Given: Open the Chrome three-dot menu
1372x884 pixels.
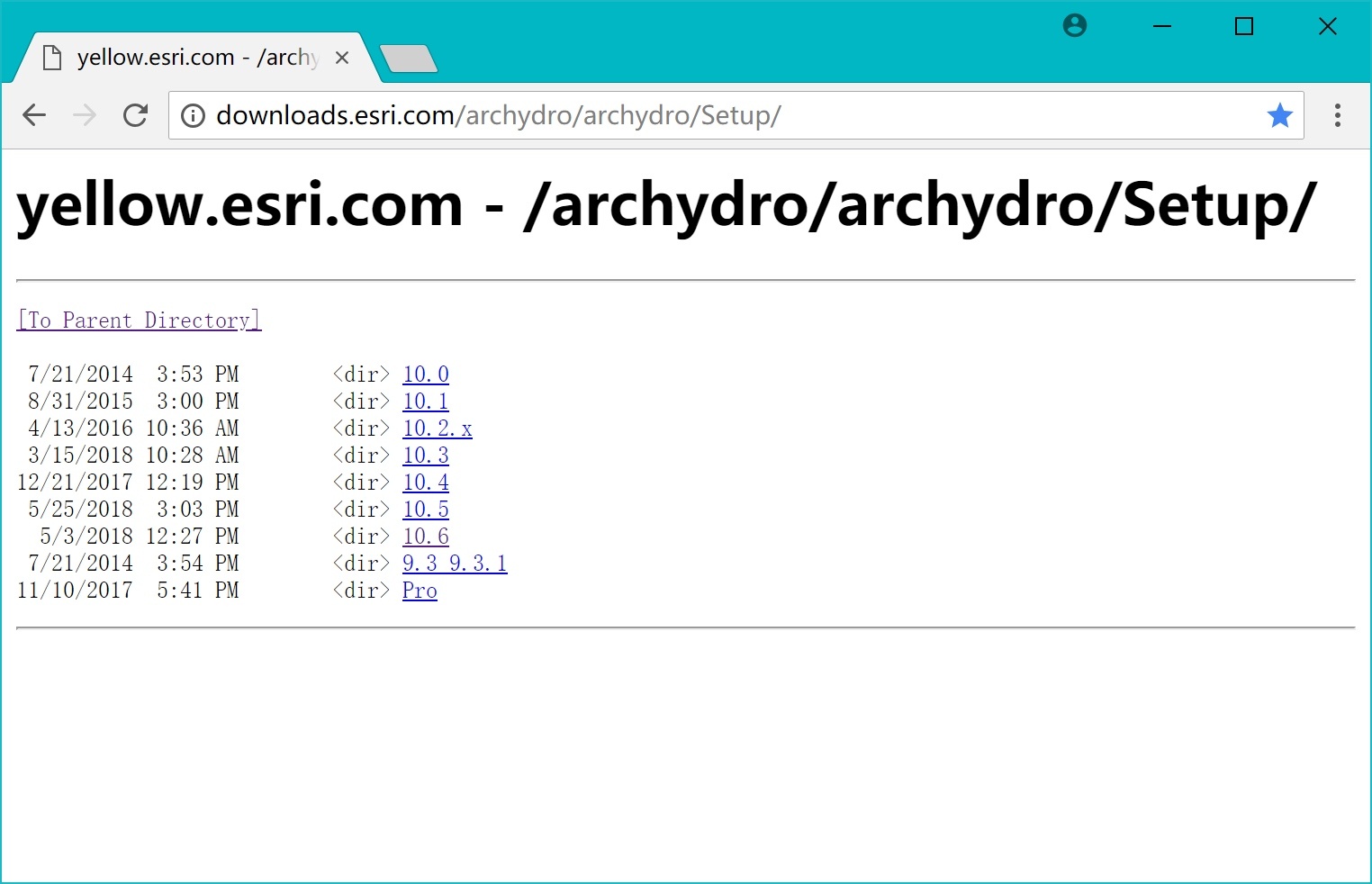Looking at the screenshot, I should point(1338,115).
